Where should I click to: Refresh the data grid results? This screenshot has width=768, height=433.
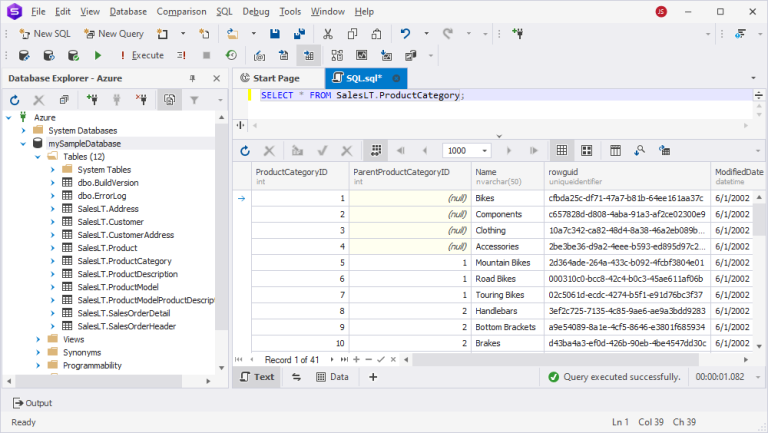(245, 151)
